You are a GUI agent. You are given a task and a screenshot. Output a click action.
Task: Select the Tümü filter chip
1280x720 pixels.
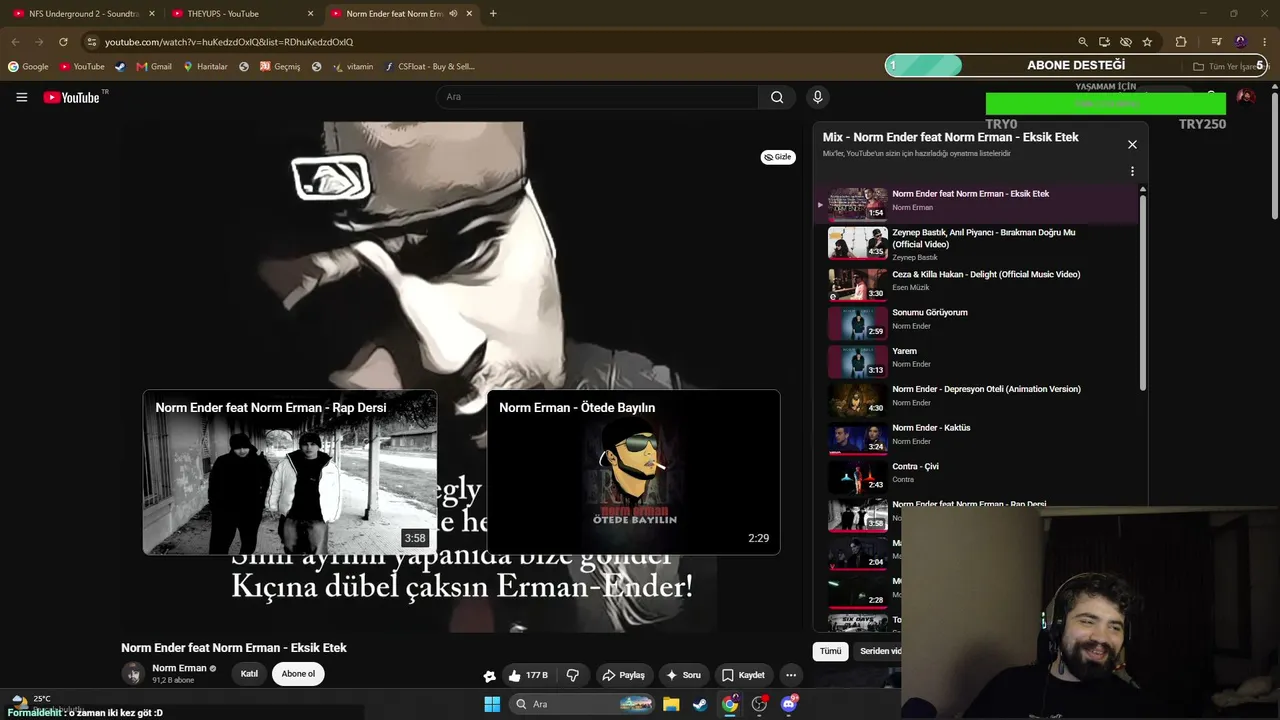831,651
